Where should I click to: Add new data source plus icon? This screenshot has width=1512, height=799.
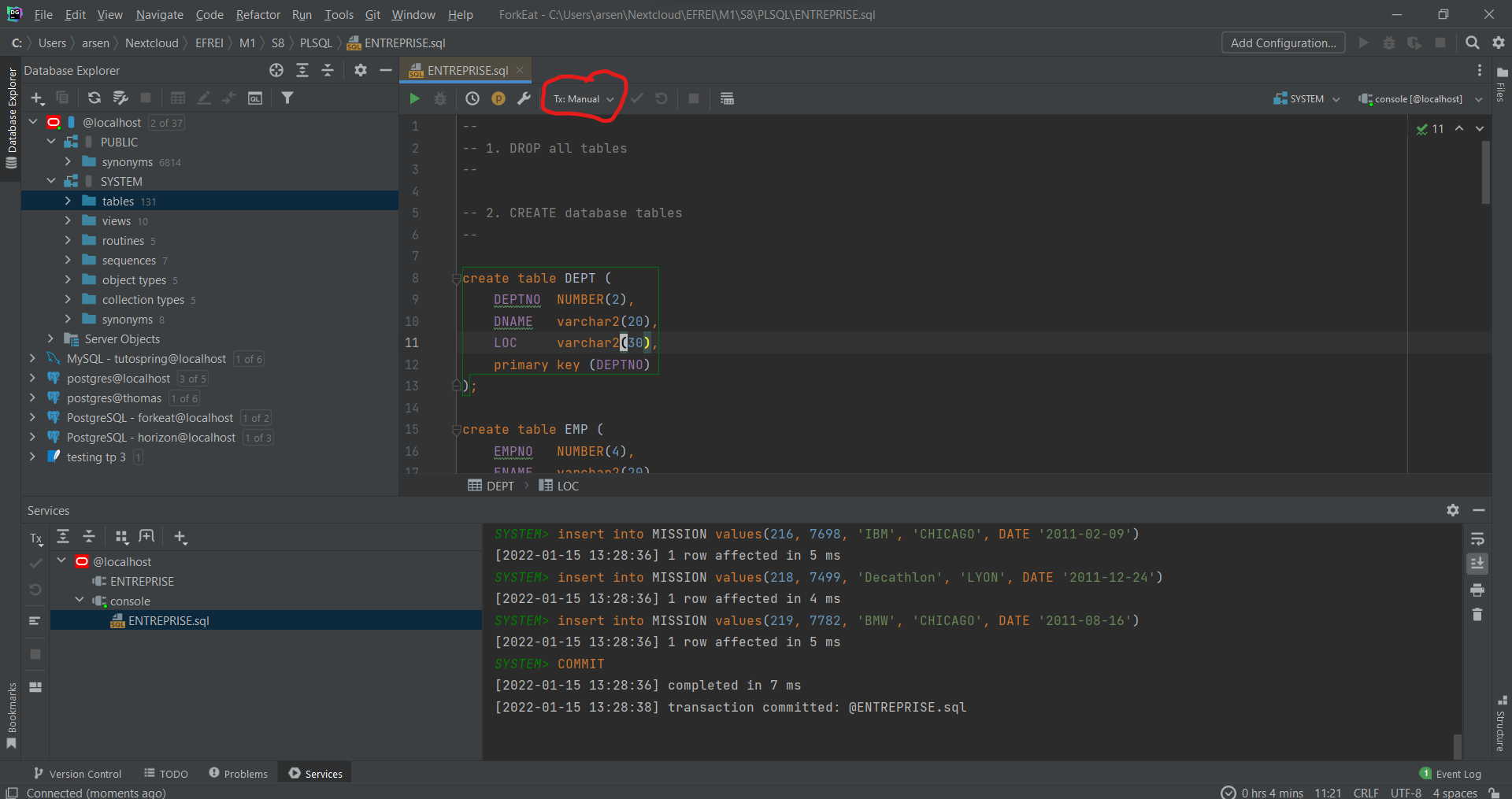[37, 98]
